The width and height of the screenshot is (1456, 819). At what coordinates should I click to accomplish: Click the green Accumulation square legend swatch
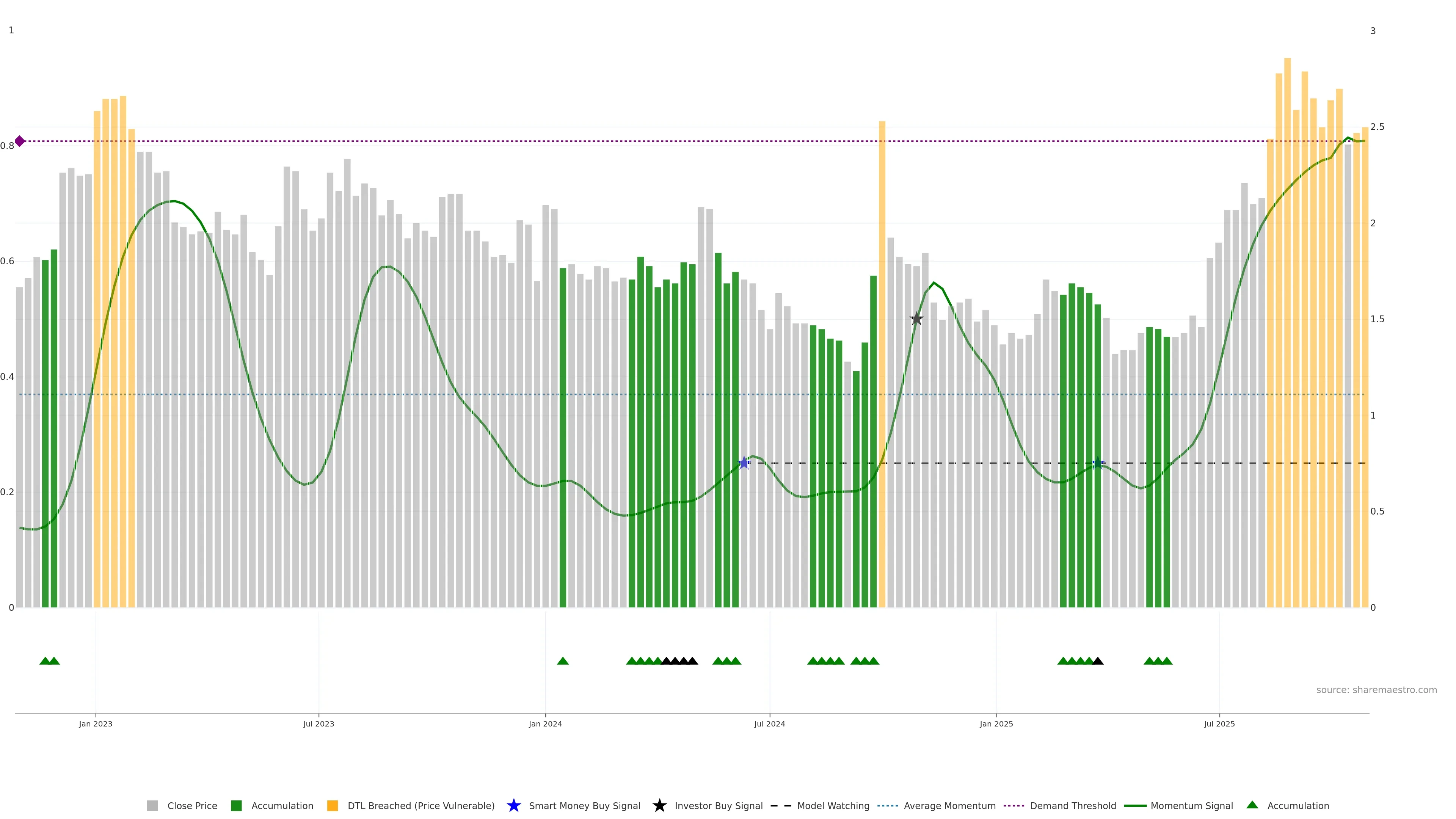click(x=236, y=806)
